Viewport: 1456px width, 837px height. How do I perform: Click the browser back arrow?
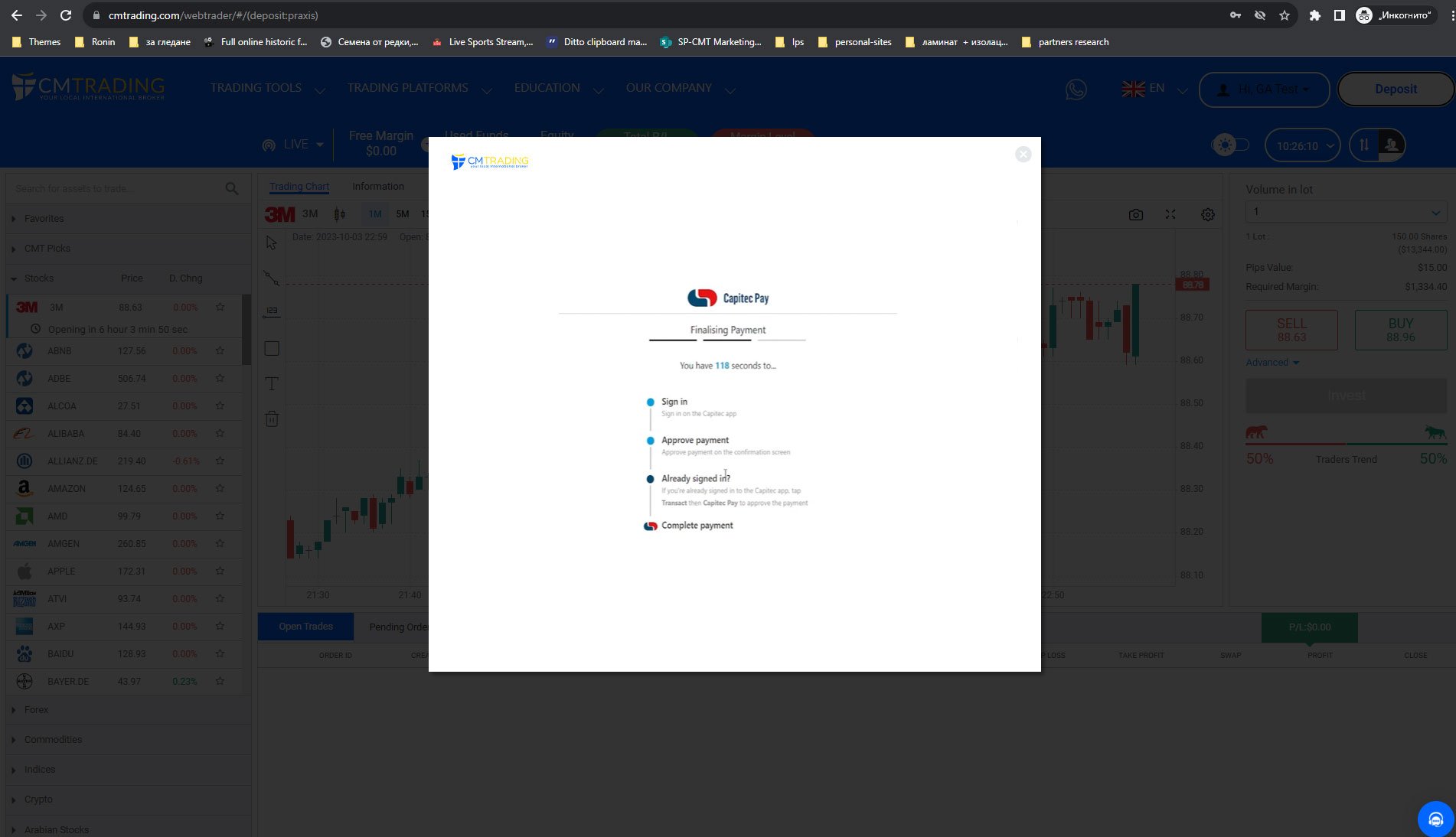click(x=17, y=15)
